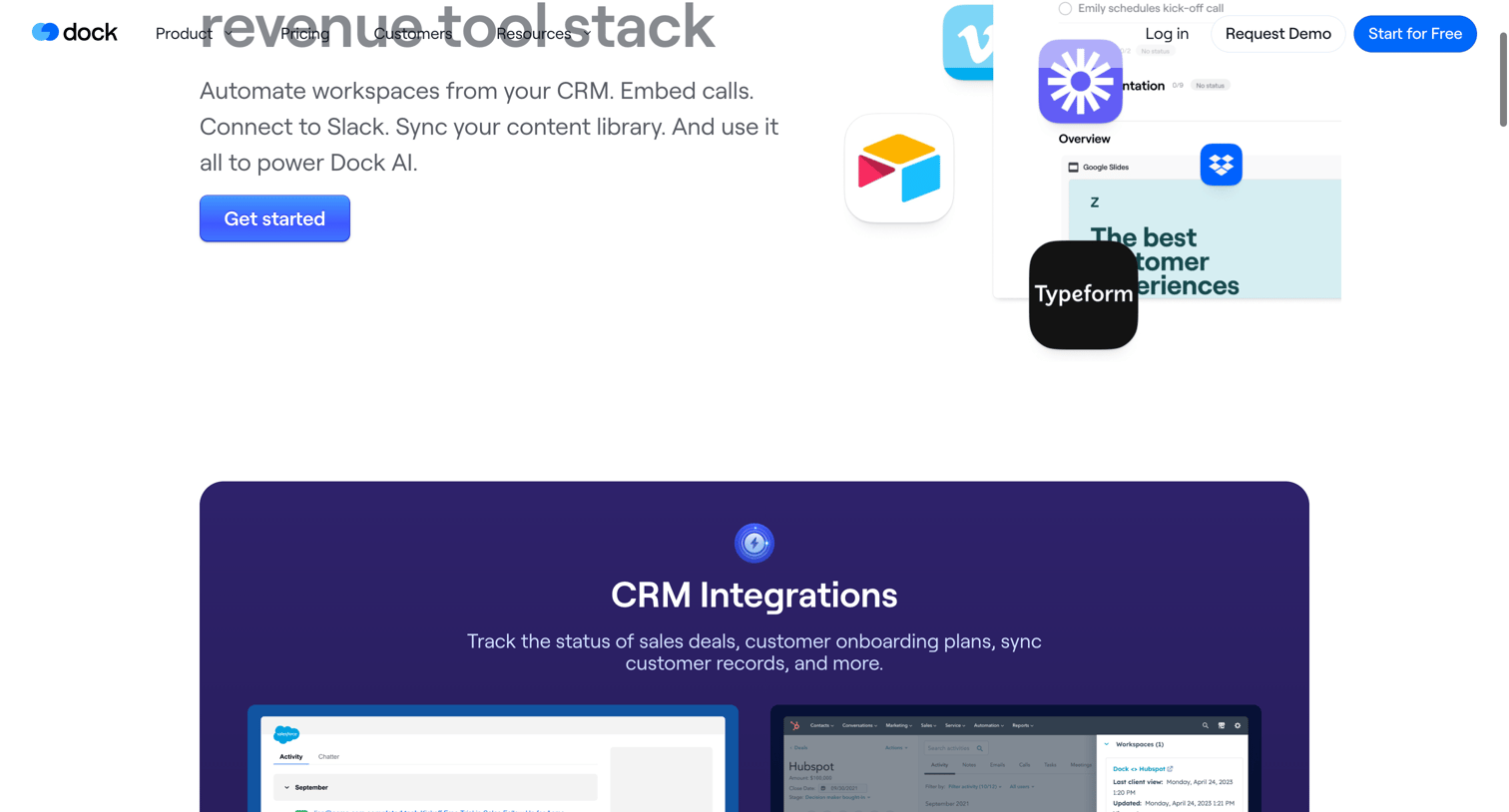Click the Google Slides icon
Image resolution: width=1509 pixels, height=812 pixels.
(1074, 168)
